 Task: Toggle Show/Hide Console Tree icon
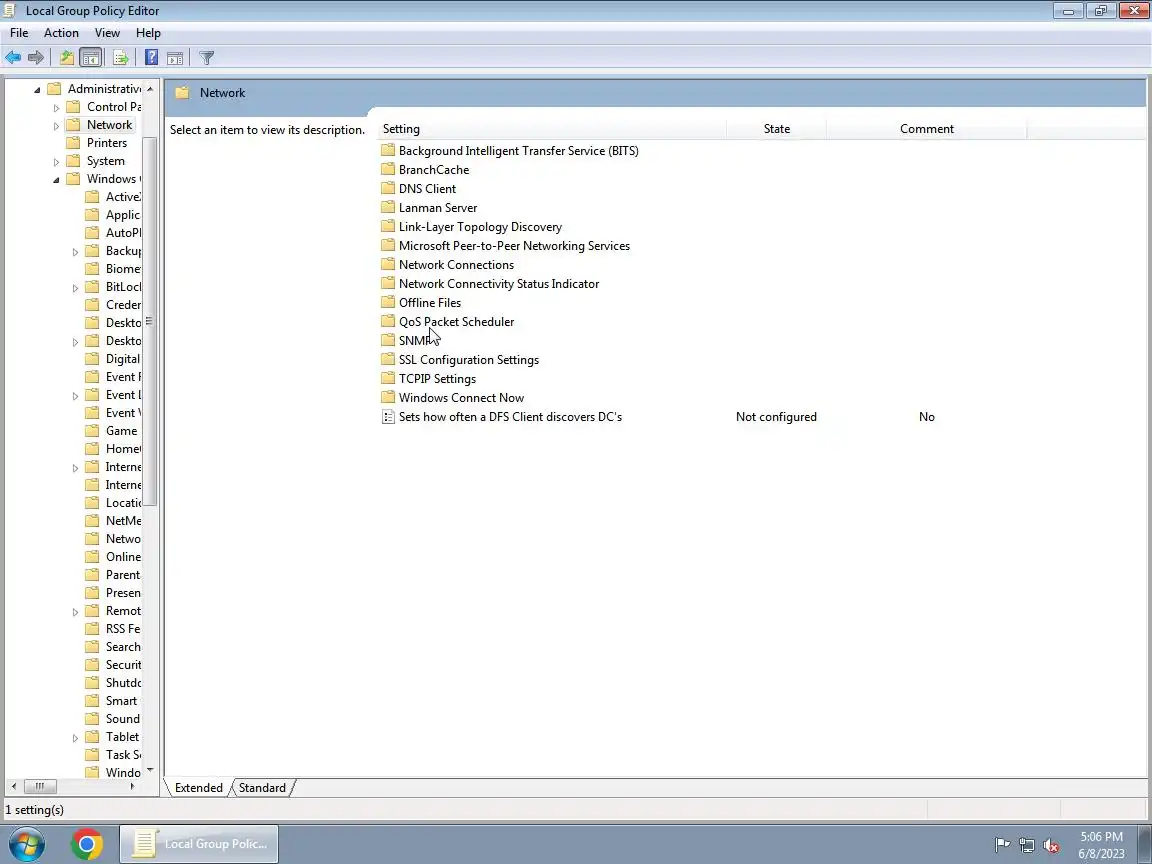click(90, 57)
